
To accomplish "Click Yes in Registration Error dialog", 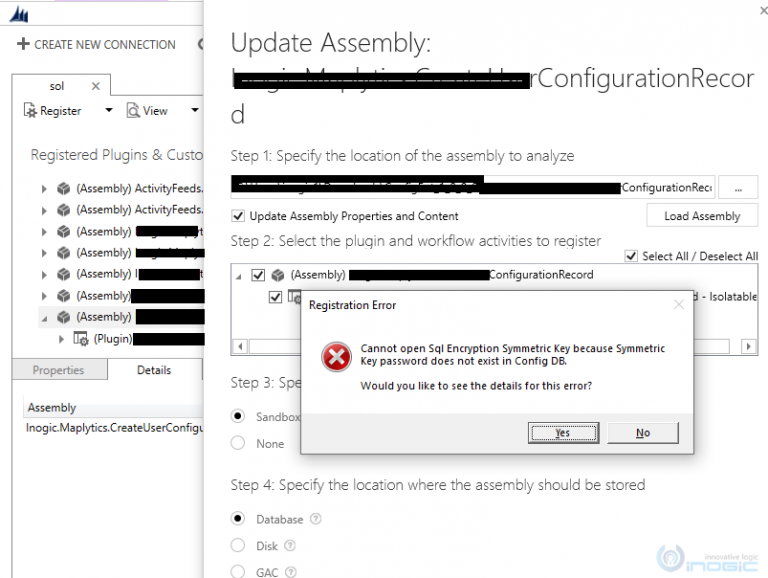I will (x=563, y=433).
